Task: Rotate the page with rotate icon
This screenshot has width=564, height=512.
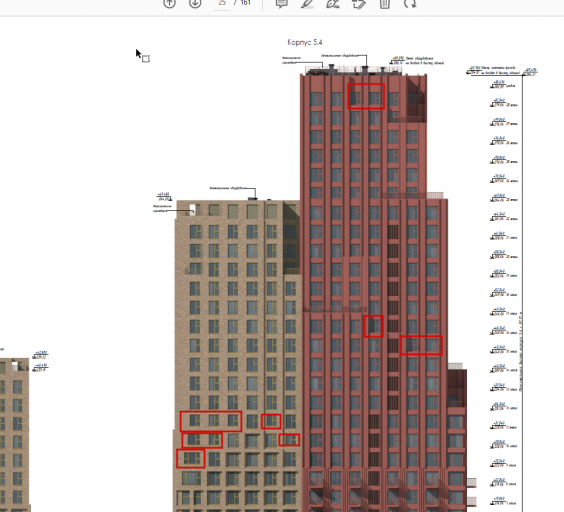Action: click(x=410, y=4)
